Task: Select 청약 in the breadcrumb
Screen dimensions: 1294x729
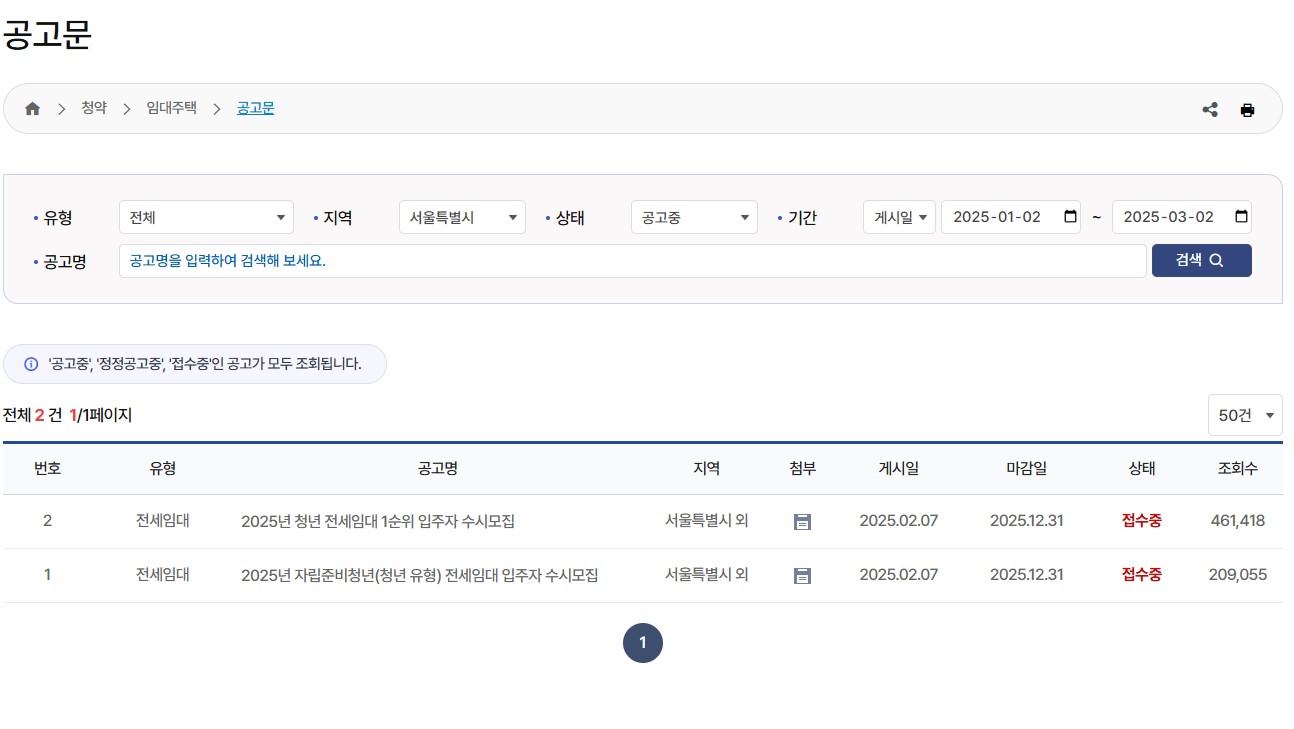Action: click(93, 108)
